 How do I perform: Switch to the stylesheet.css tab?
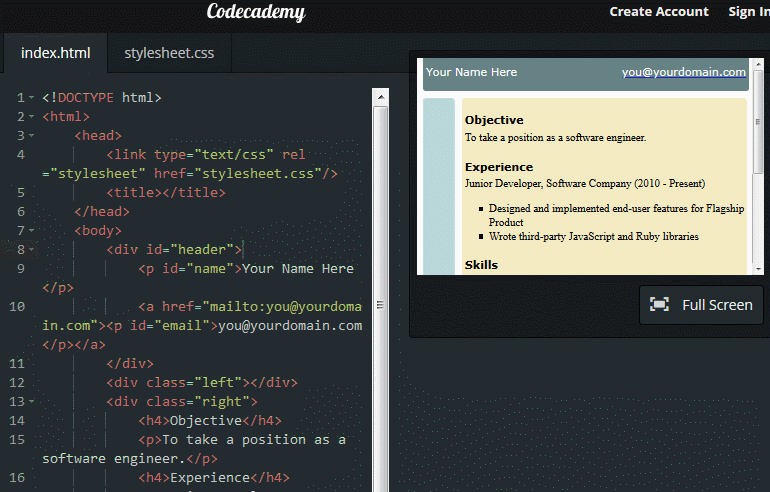tap(169, 53)
